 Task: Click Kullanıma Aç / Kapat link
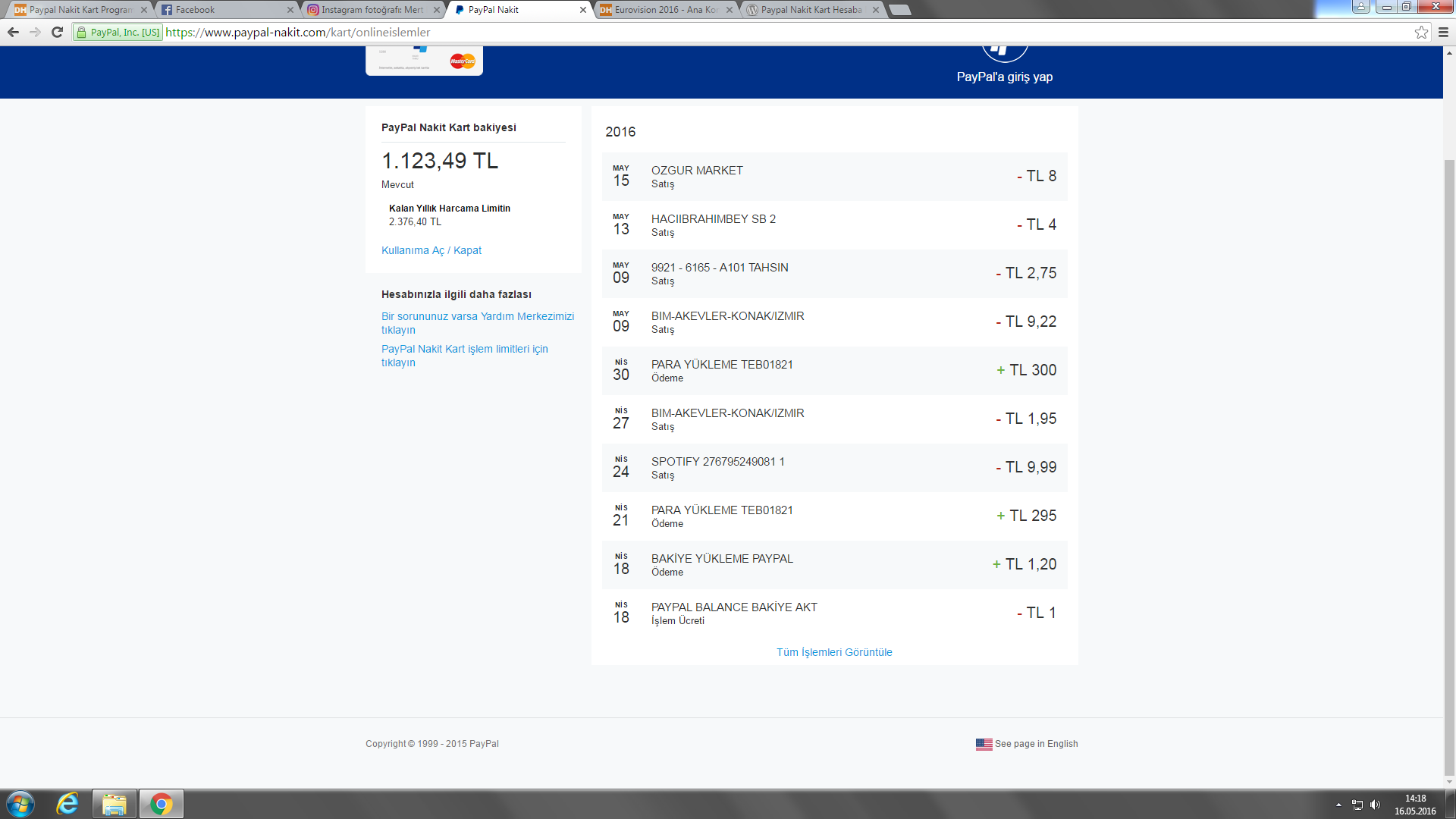431,250
